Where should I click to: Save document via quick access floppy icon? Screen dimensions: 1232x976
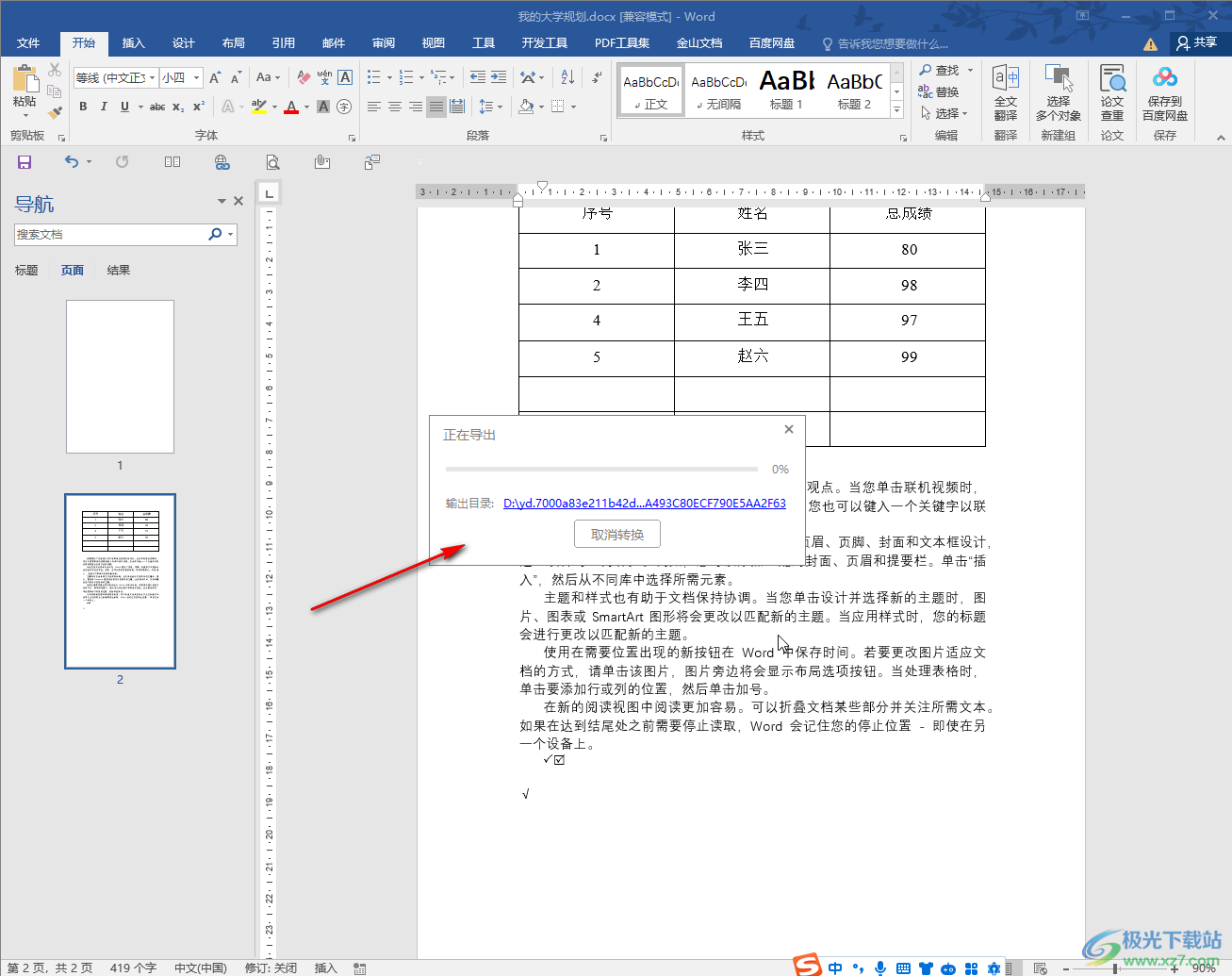(x=25, y=162)
